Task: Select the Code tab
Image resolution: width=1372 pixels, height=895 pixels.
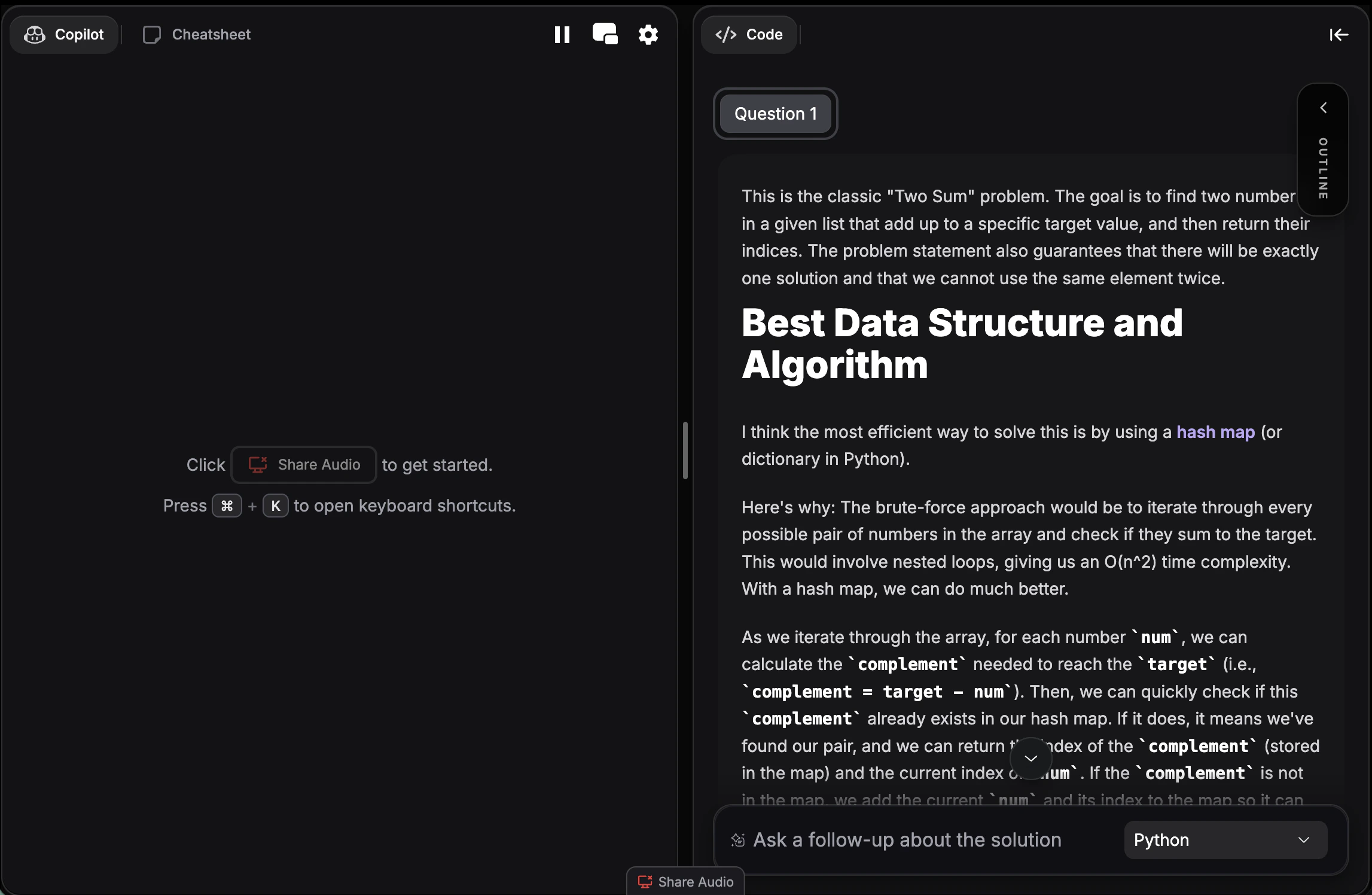Action: pyautogui.click(x=749, y=35)
